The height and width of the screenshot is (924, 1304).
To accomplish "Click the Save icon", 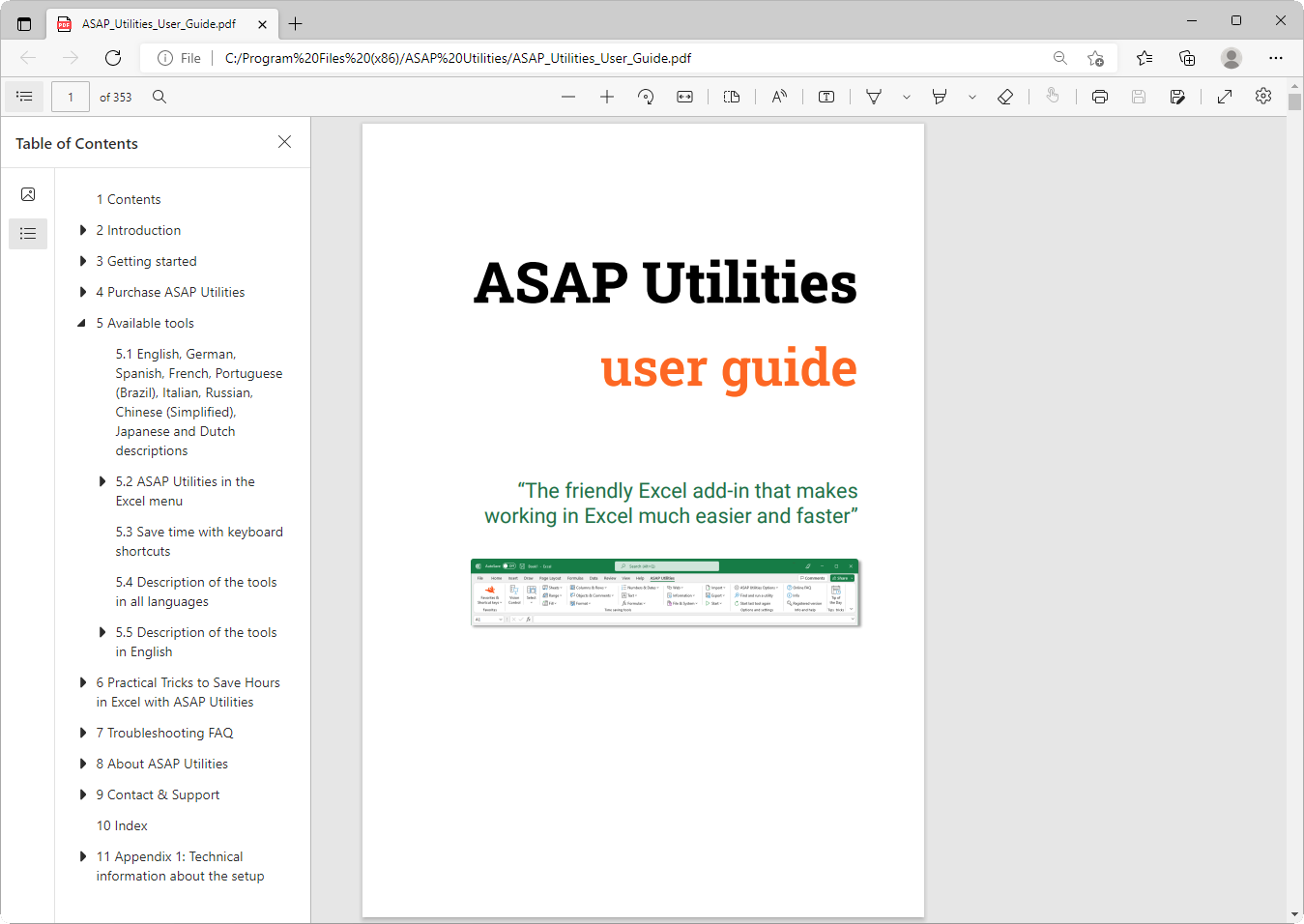I will pos(1139,97).
